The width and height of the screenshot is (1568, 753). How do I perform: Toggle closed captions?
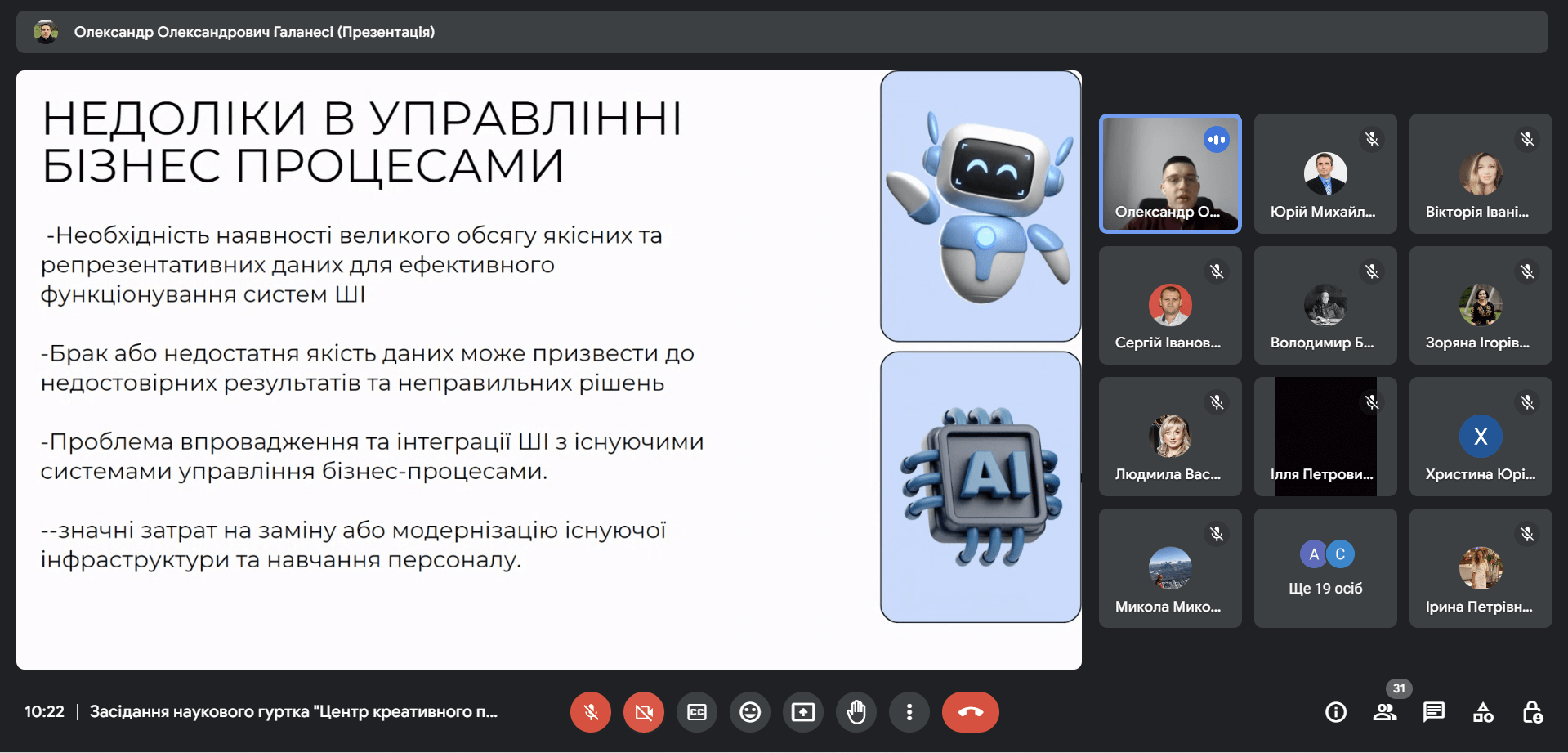point(697,712)
